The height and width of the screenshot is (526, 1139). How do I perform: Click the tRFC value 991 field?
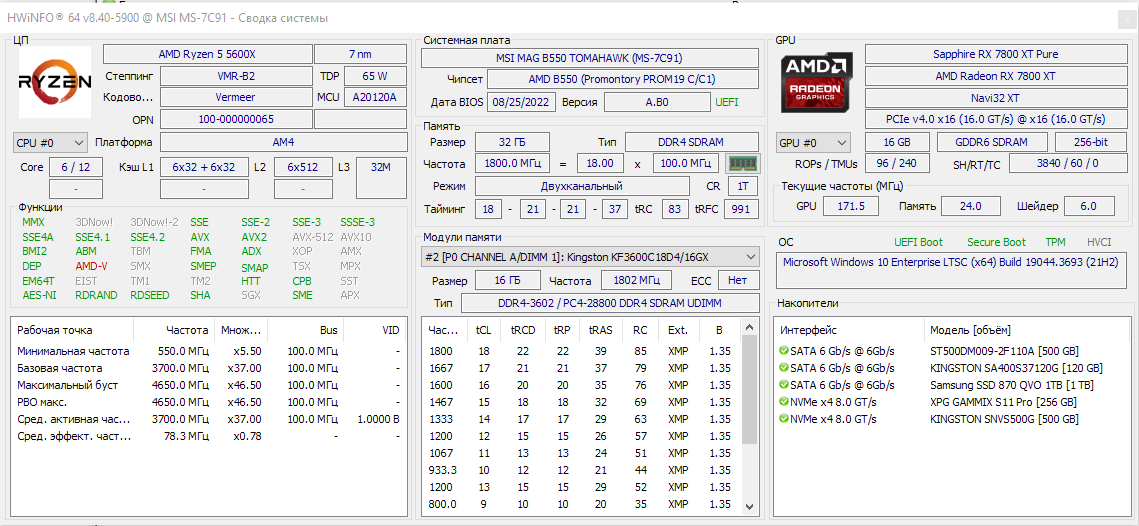(x=740, y=209)
